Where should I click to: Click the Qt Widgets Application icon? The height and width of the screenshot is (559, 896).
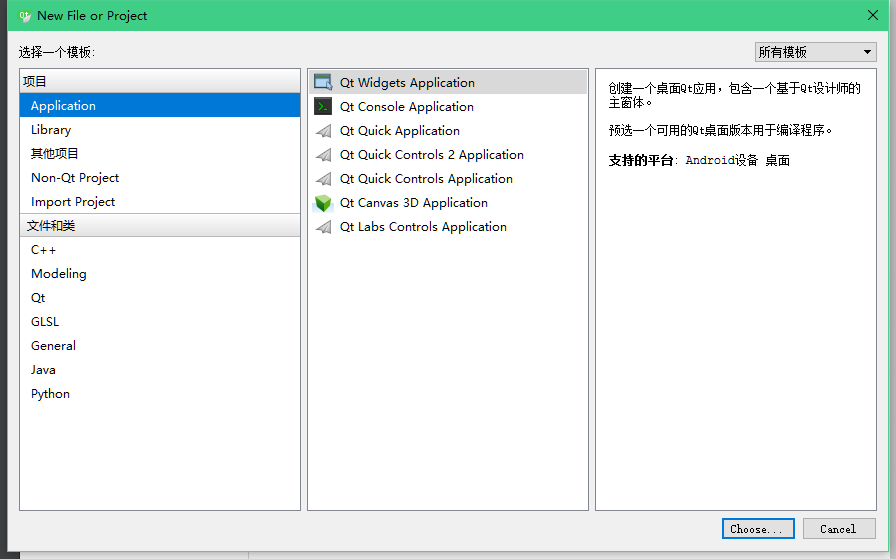pyautogui.click(x=323, y=82)
